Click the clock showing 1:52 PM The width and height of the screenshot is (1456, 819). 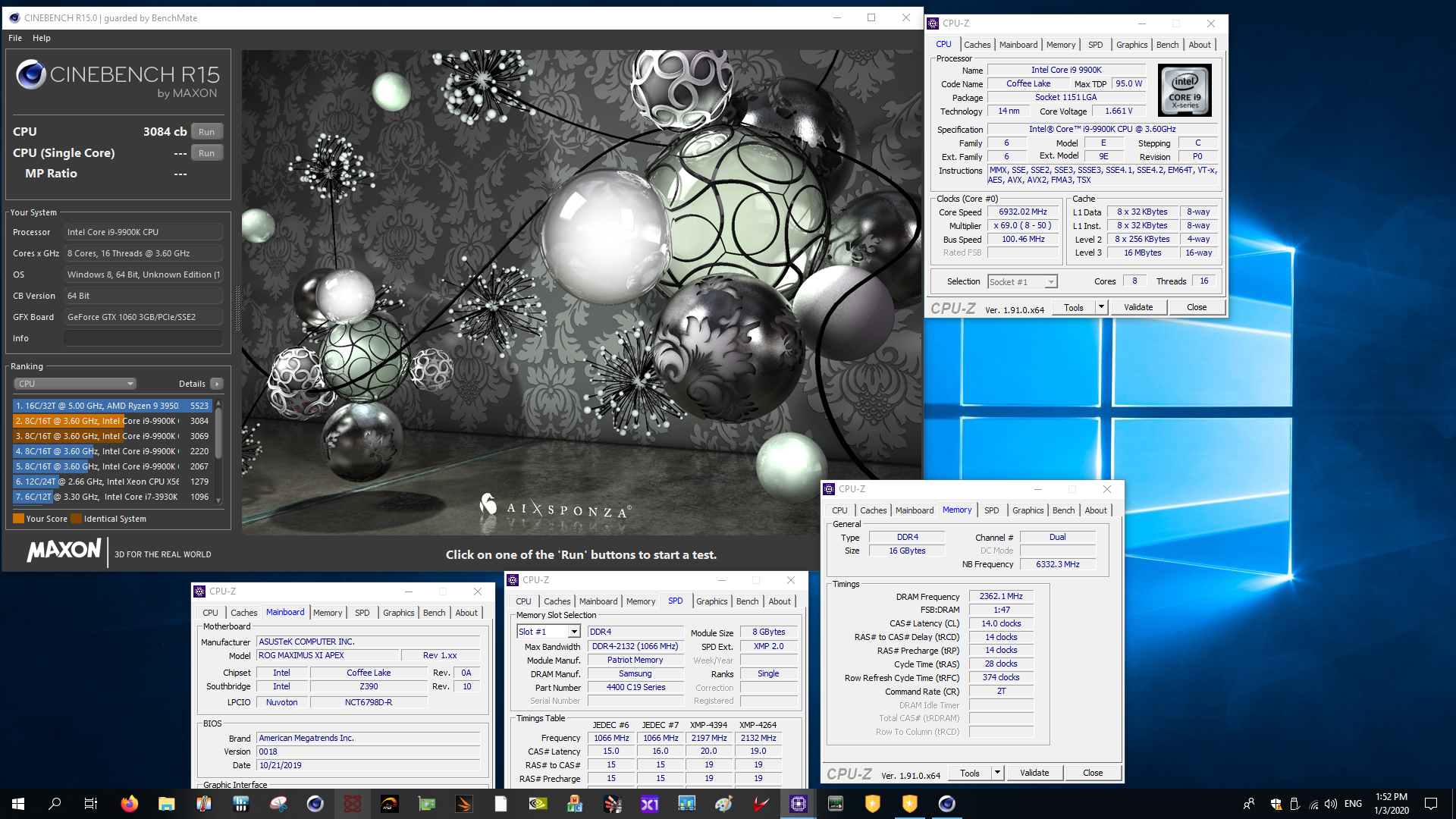[x=1392, y=797]
